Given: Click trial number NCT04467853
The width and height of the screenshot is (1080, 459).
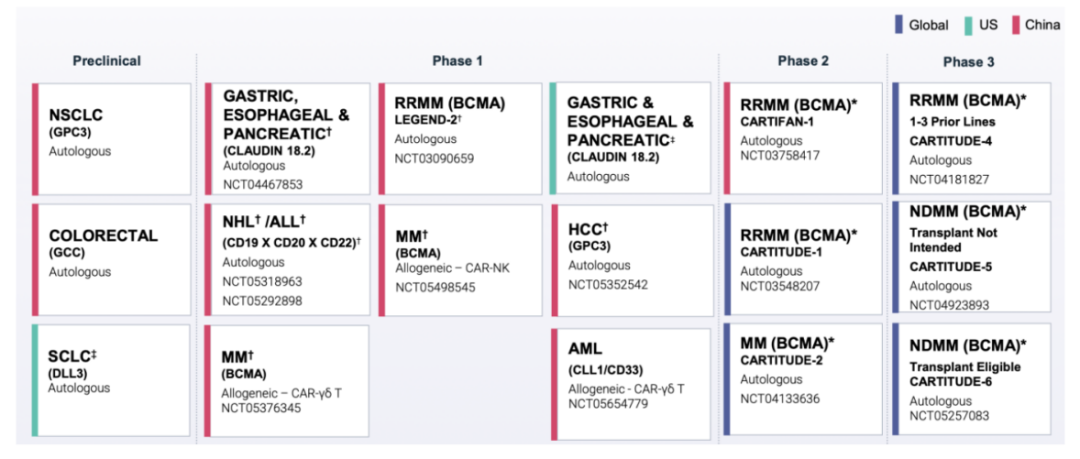Looking at the screenshot, I should (x=262, y=185).
